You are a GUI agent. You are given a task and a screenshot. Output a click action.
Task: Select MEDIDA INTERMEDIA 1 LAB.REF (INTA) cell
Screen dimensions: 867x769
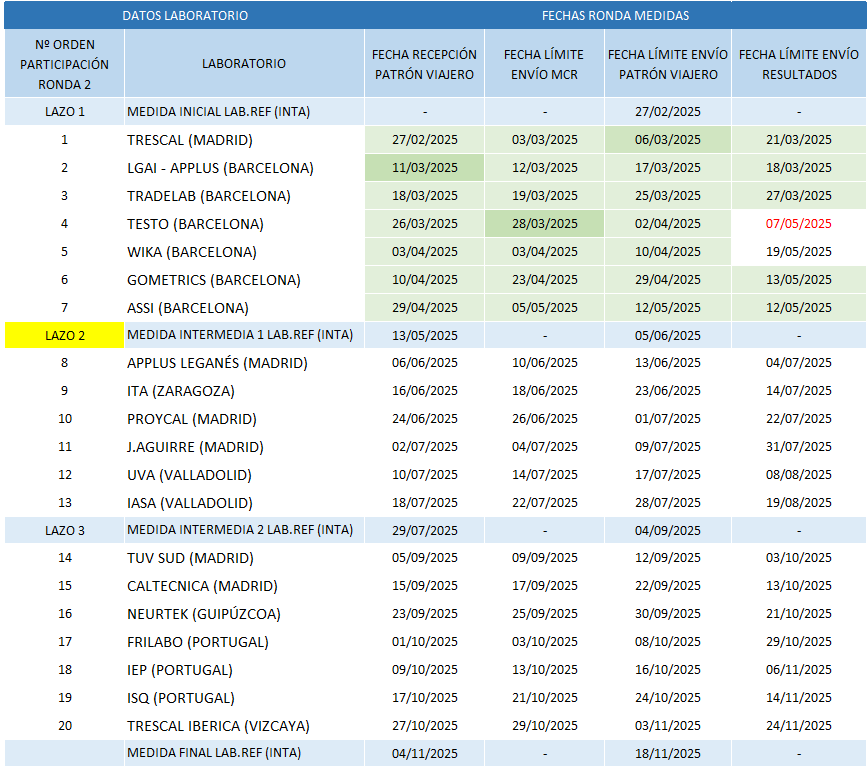click(244, 335)
